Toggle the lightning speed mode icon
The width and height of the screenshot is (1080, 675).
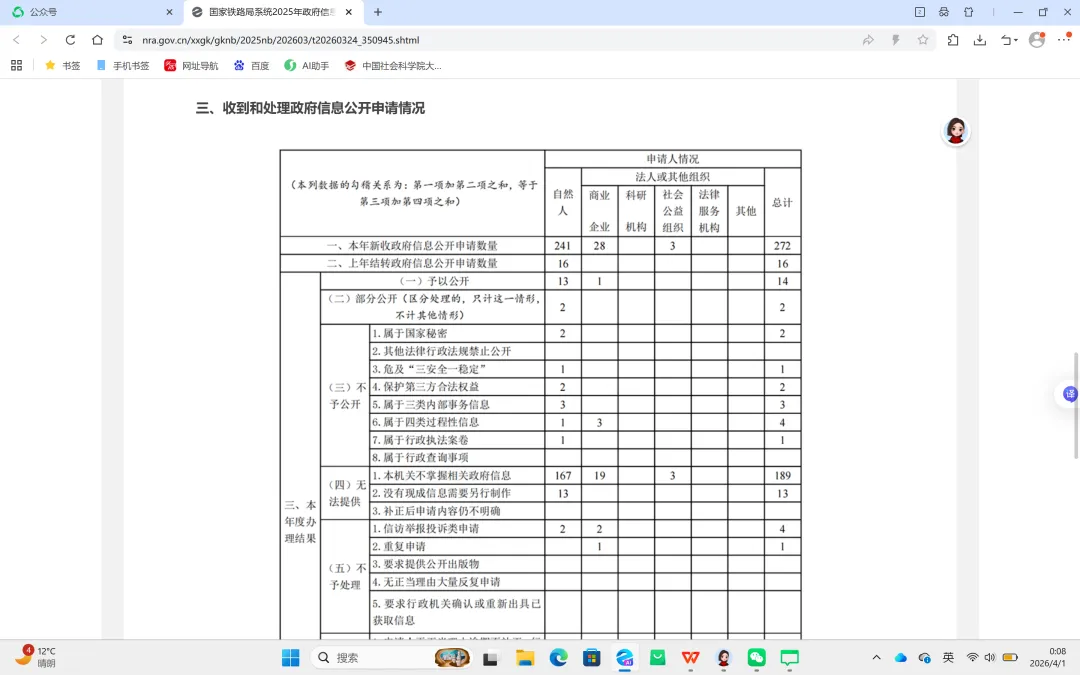(x=895, y=40)
